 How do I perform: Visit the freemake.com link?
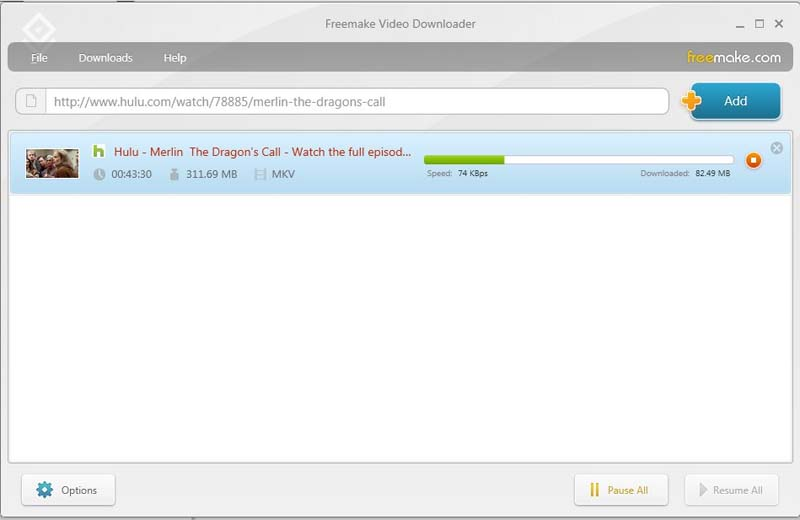point(734,57)
